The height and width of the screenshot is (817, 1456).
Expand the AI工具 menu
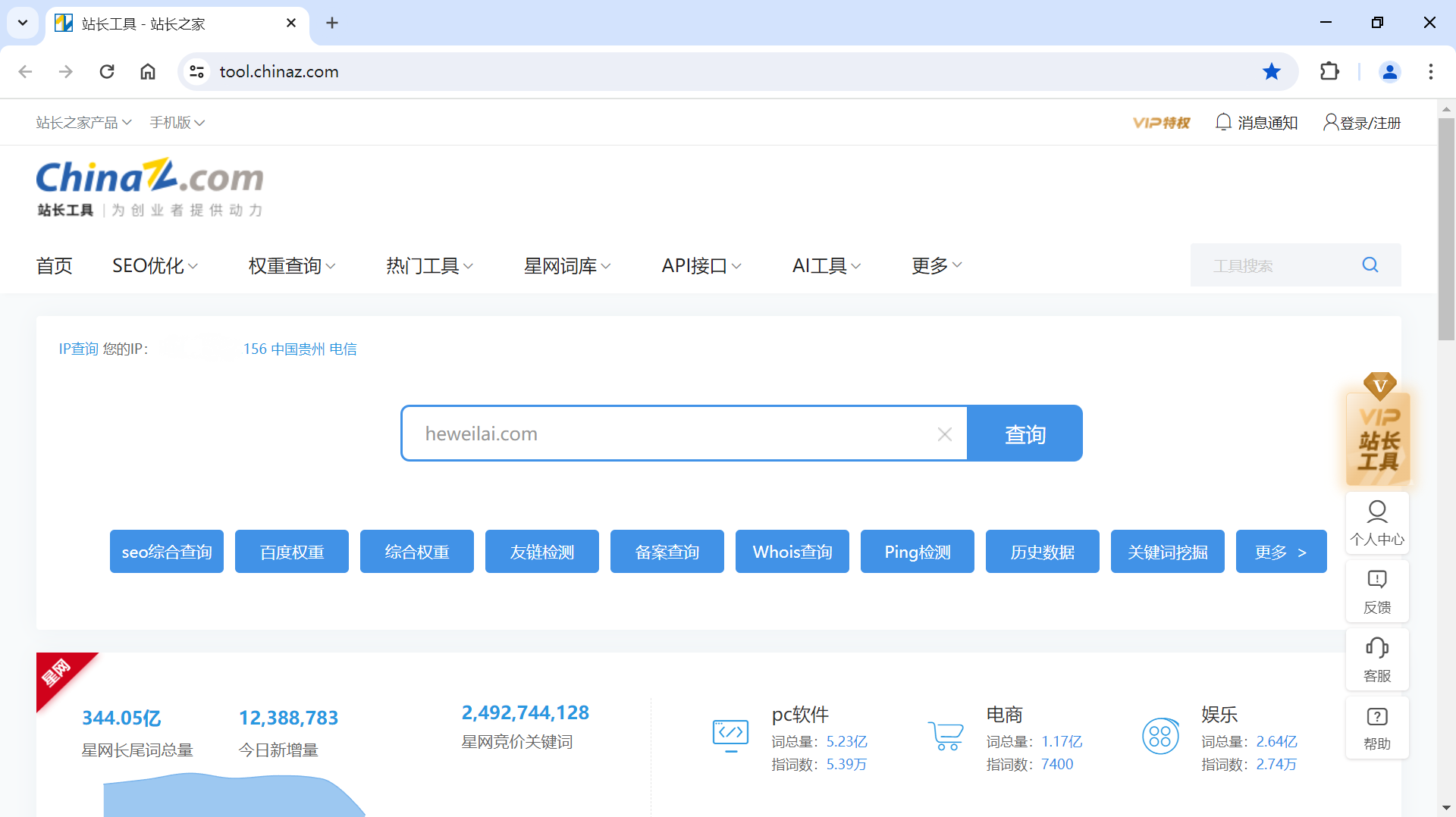(827, 265)
